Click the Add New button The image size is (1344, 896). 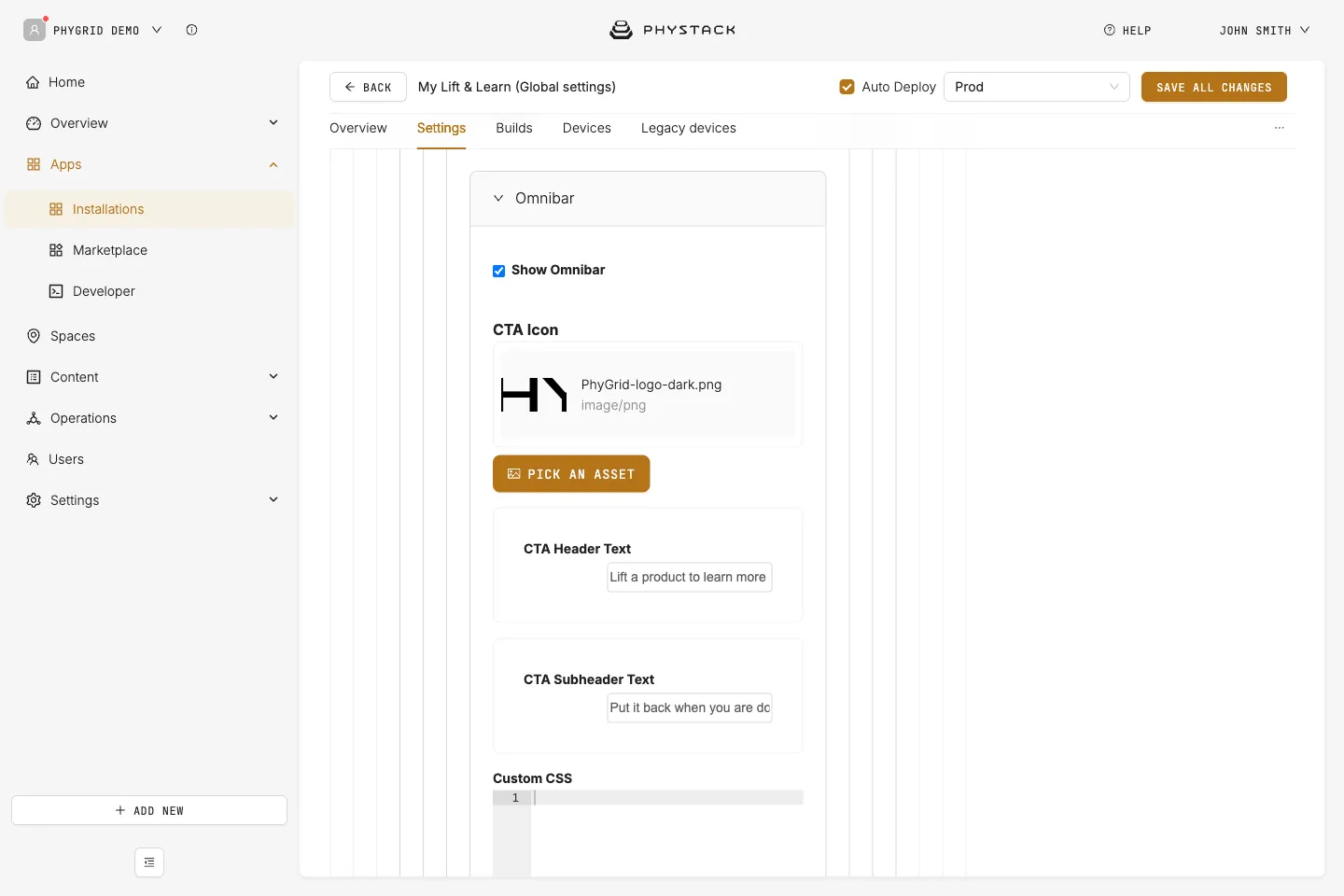point(149,810)
